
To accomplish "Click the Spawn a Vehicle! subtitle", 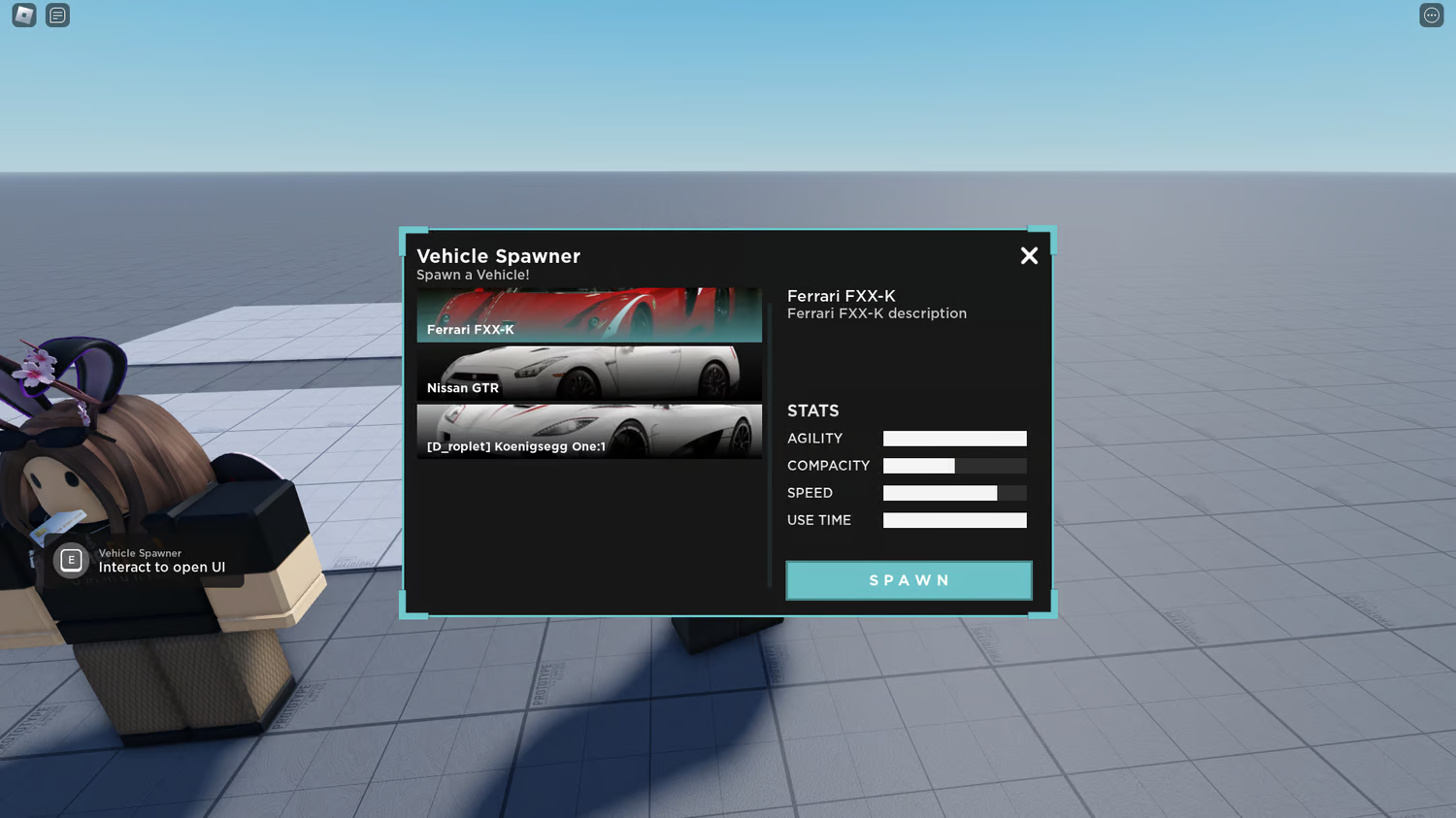I will click(x=473, y=275).
